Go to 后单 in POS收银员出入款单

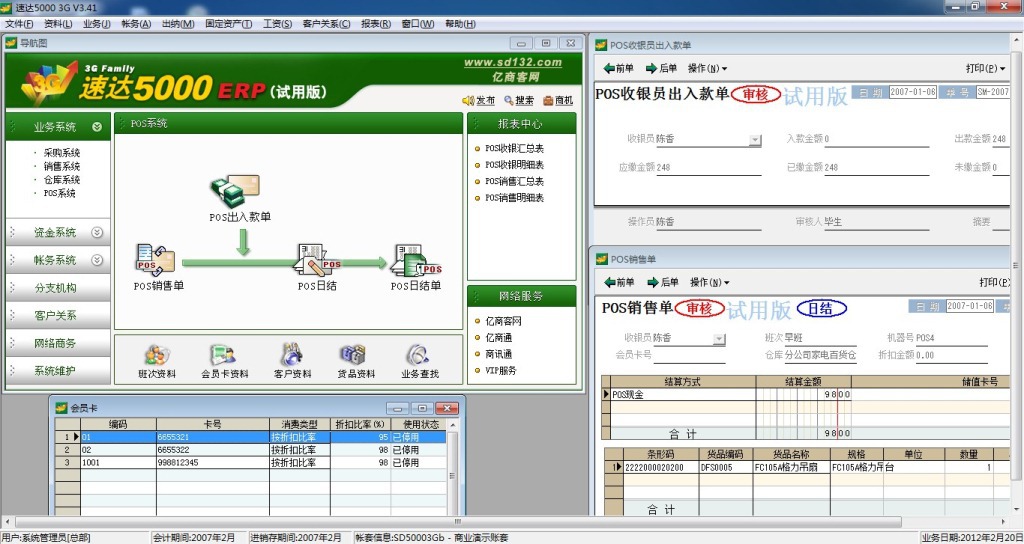[661, 68]
